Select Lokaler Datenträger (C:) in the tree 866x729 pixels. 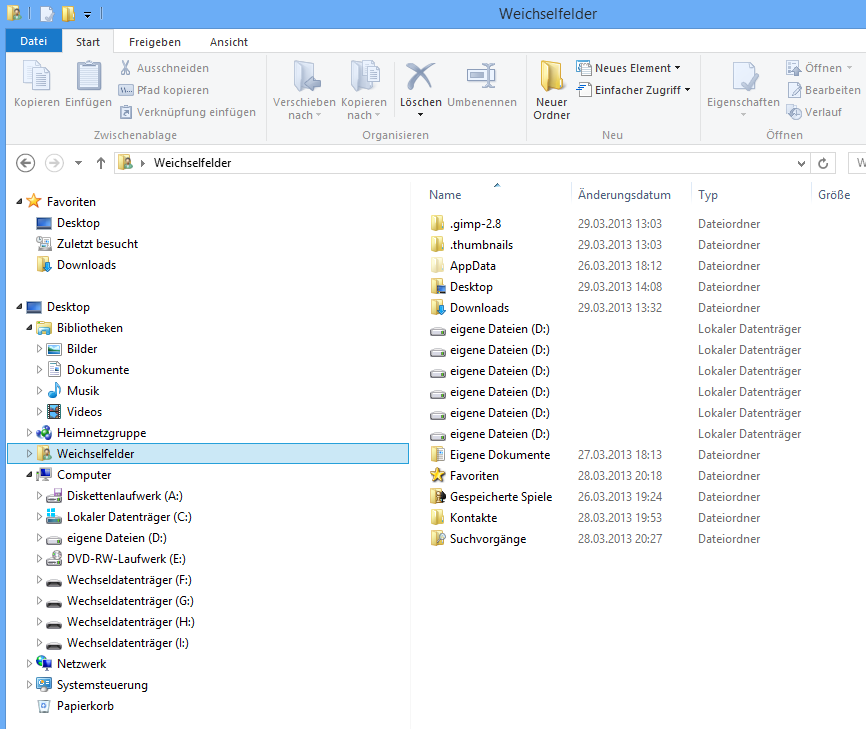point(129,516)
